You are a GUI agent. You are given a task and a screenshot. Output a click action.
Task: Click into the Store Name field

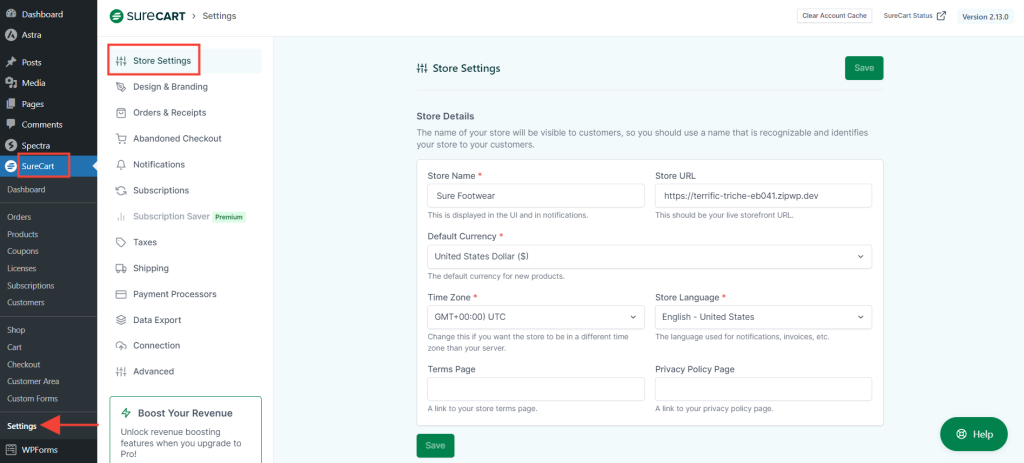[x=535, y=195]
